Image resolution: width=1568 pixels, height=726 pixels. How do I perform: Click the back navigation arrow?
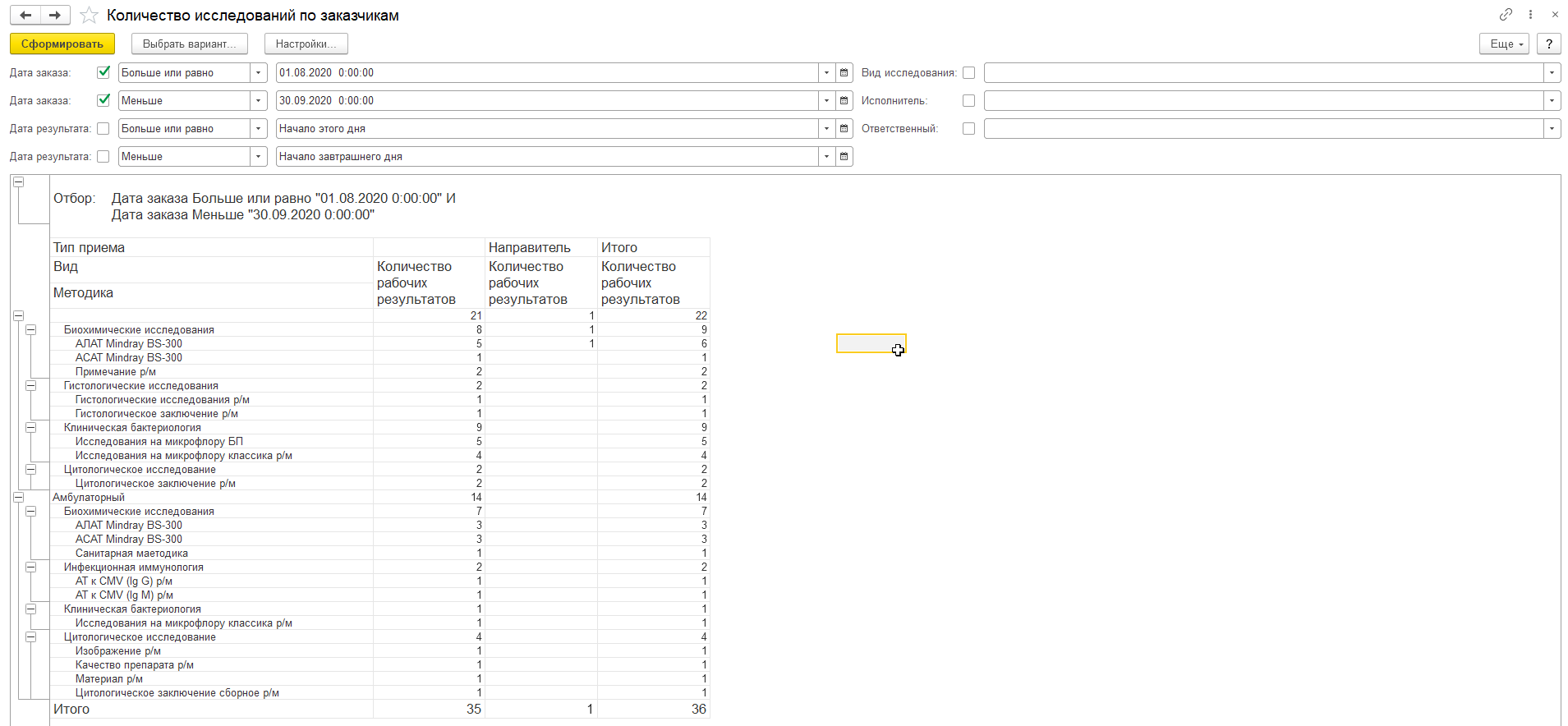[25, 15]
